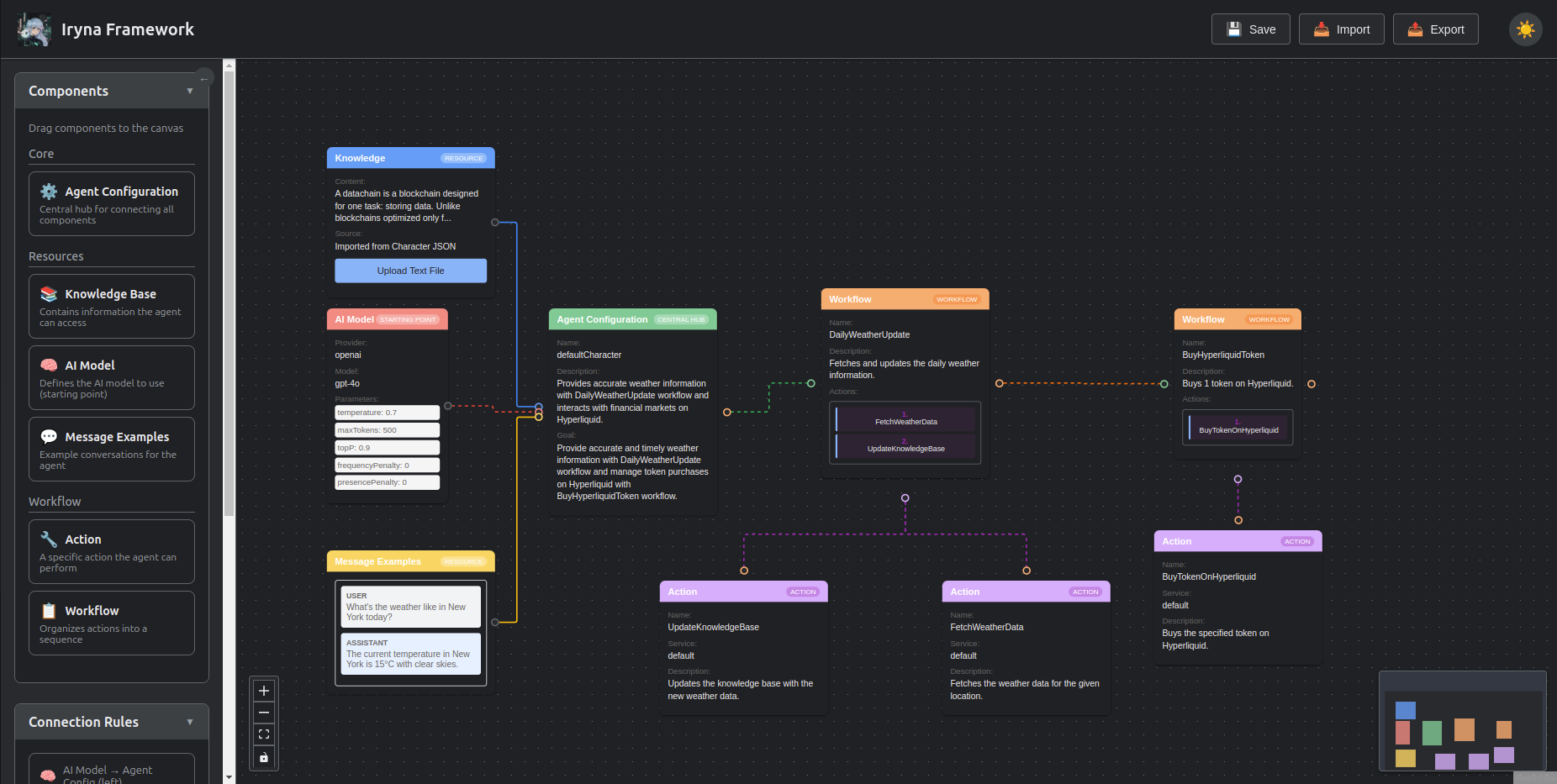The width and height of the screenshot is (1557, 784).
Task: Click the 'BuyHyperliquidToken' workflow name
Action: 1223,355
